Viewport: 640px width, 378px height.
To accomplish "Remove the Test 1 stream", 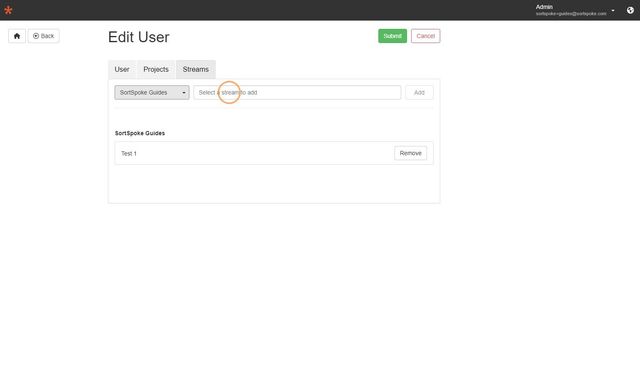I will pos(411,153).
